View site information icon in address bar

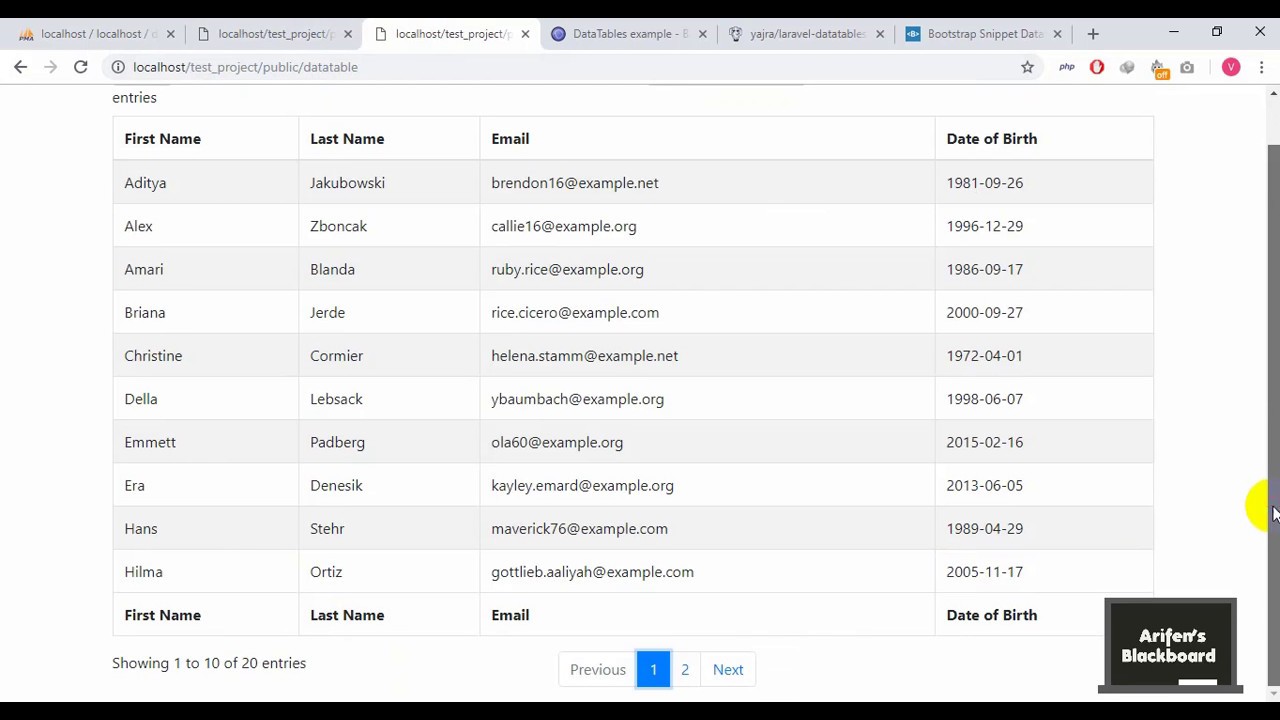[117, 67]
